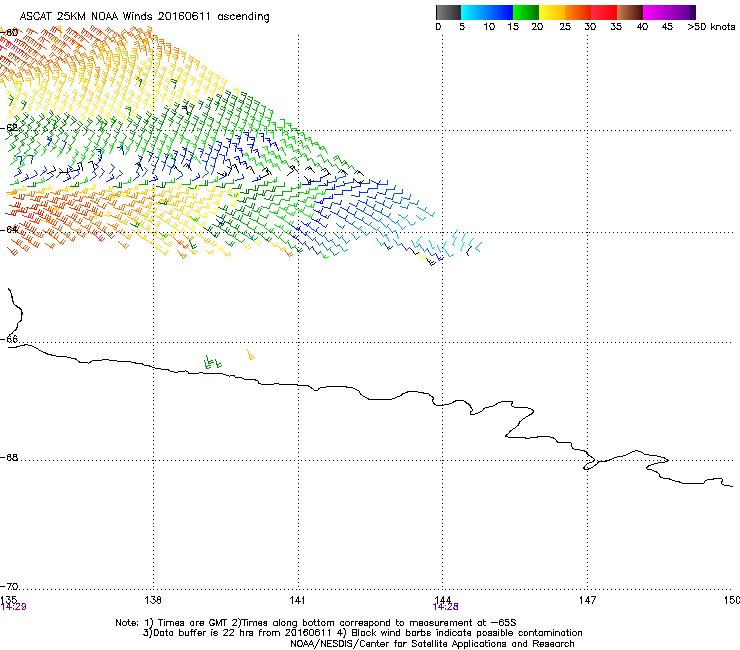Click the '35' legend tick label

pos(616,27)
